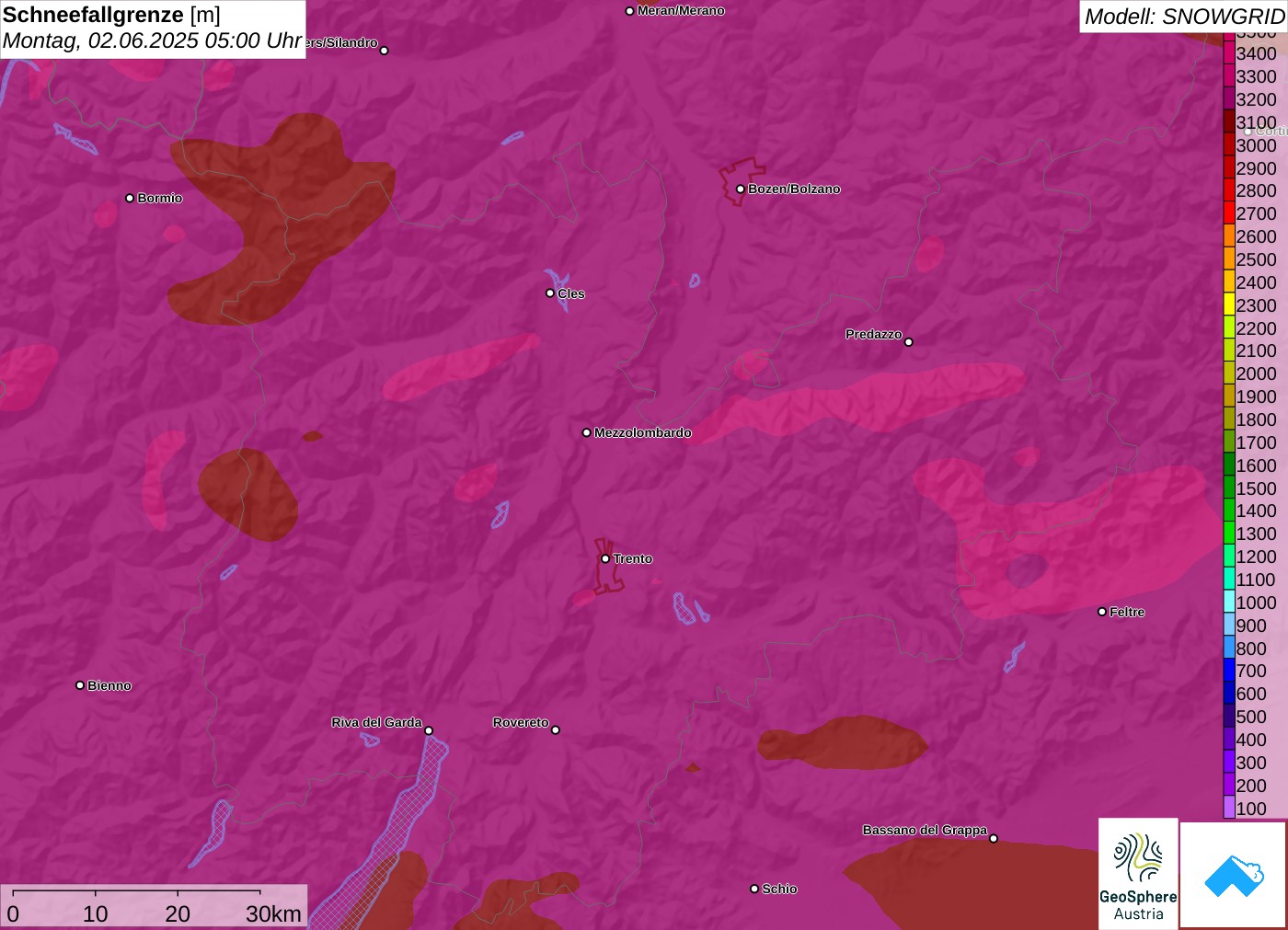Click the Bienno town marker

[x=80, y=685]
